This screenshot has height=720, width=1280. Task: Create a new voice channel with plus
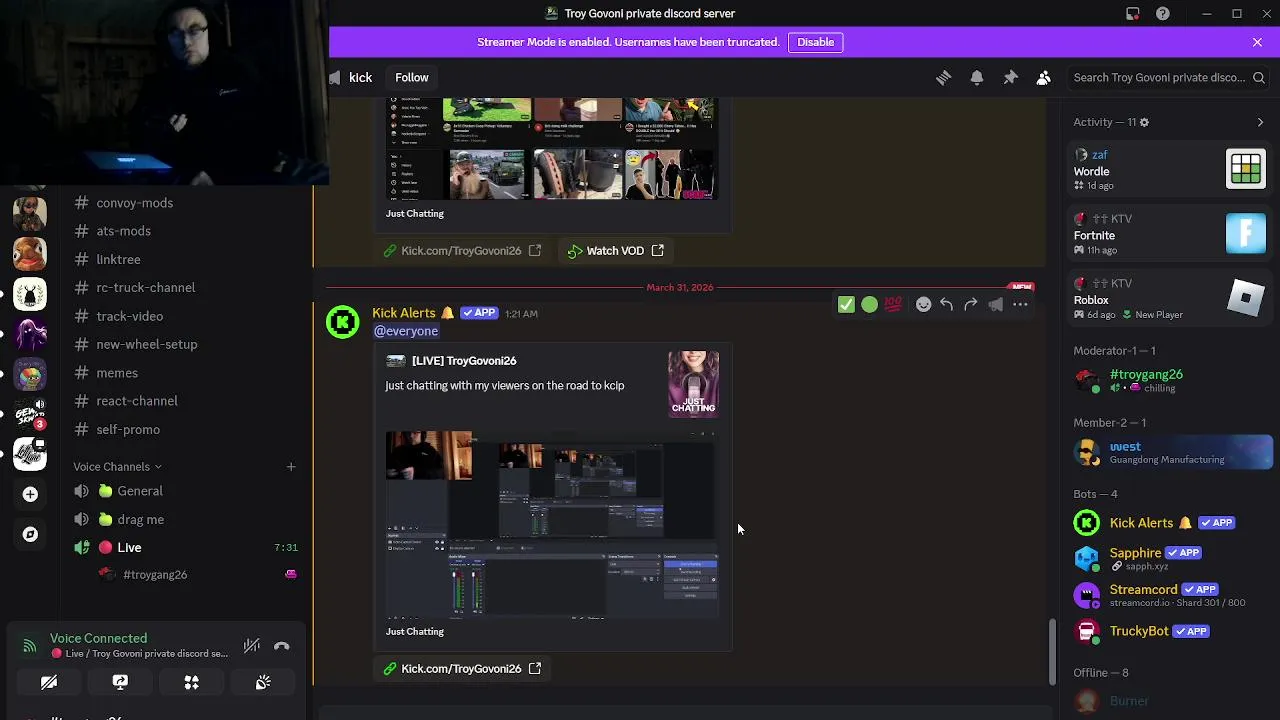291,467
